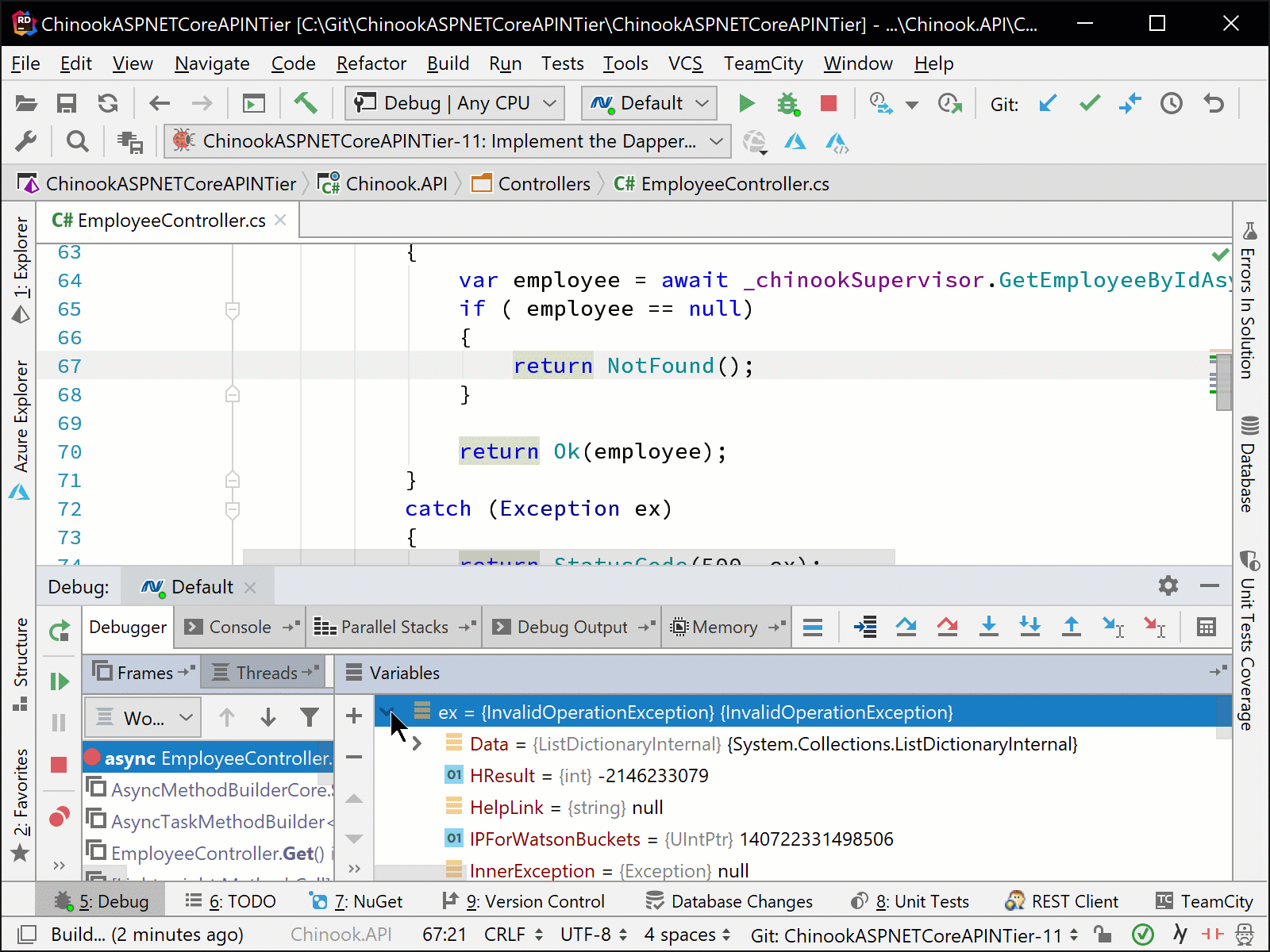Commit changes using the Git checkmark icon
Viewport: 1270px width, 952px height.
[x=1089, y=103]
